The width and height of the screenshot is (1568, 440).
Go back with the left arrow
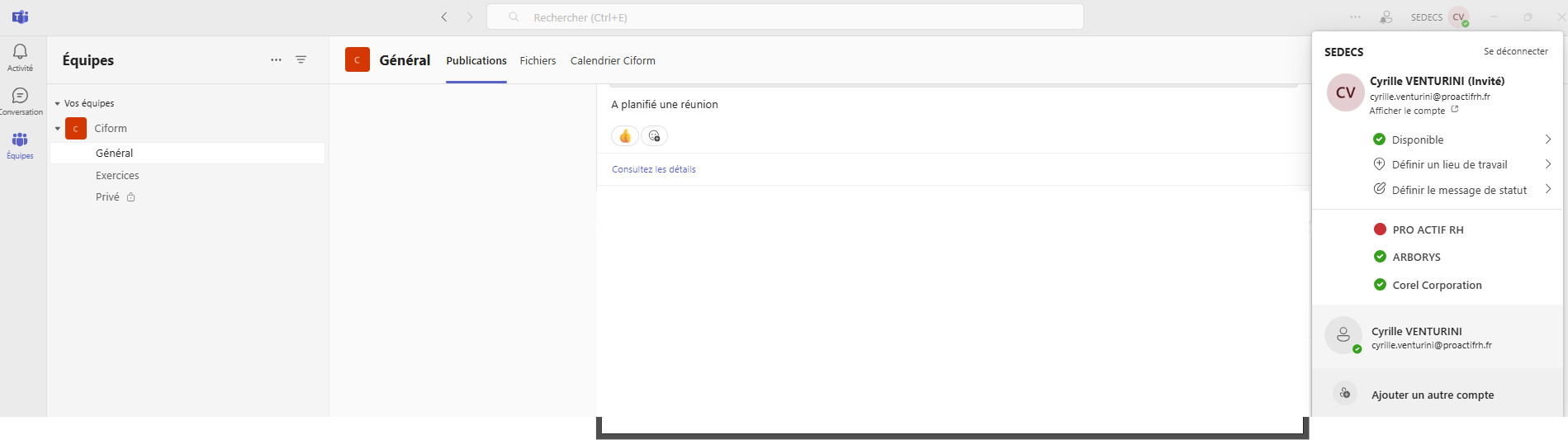point(444,17)
